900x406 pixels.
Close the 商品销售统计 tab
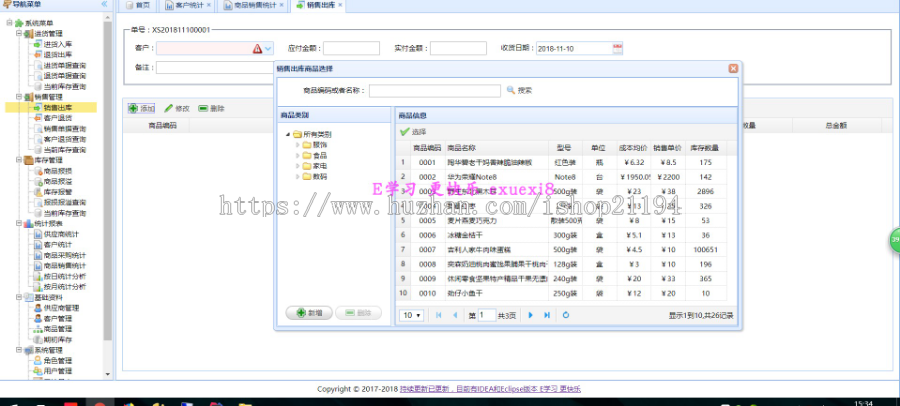click(281, 5)
